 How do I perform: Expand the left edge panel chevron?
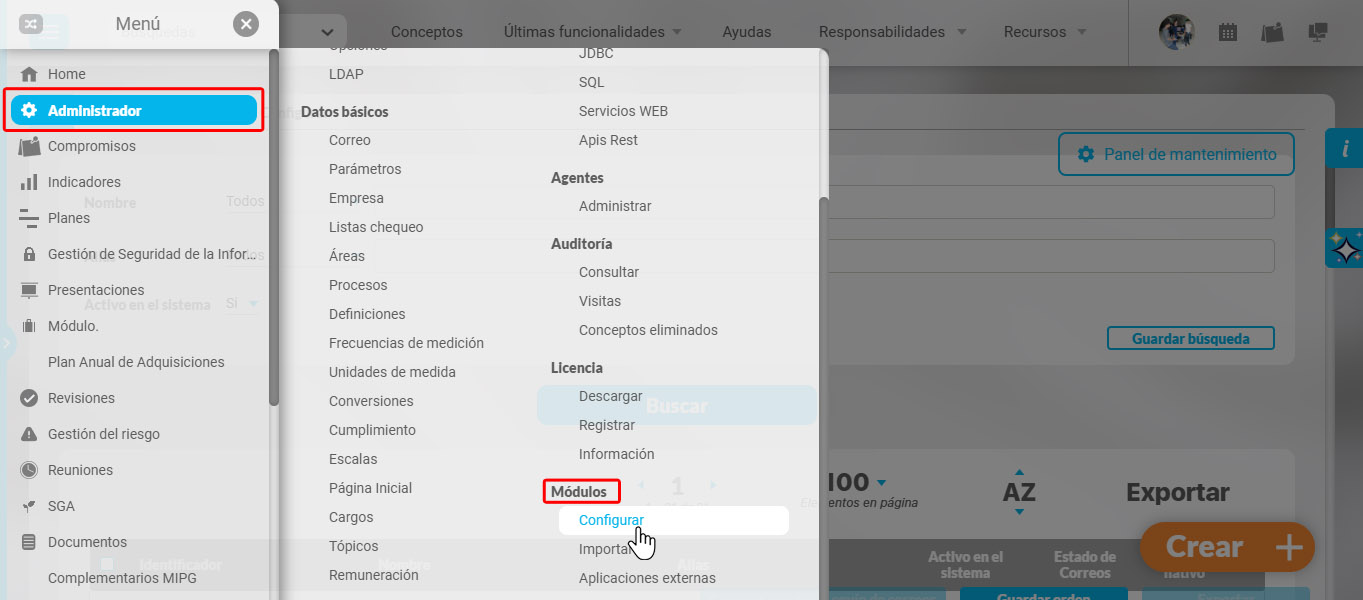pyautogui.click(x=6, y=343)
